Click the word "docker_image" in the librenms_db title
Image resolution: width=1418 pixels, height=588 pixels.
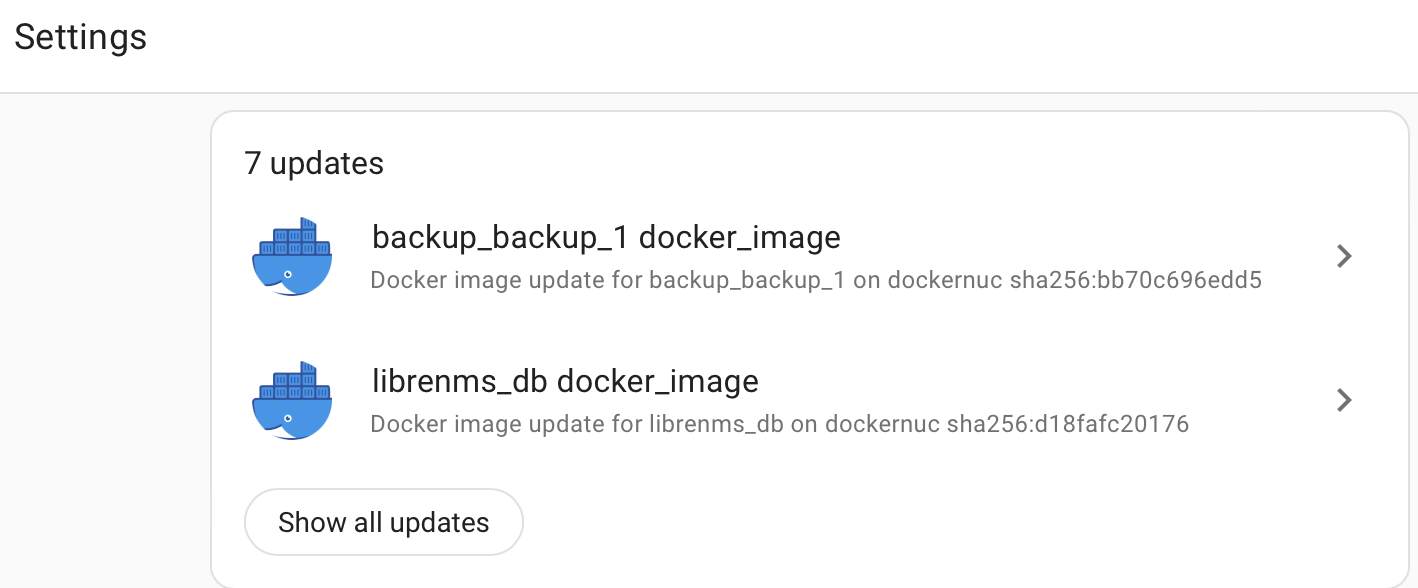point(657,382)
